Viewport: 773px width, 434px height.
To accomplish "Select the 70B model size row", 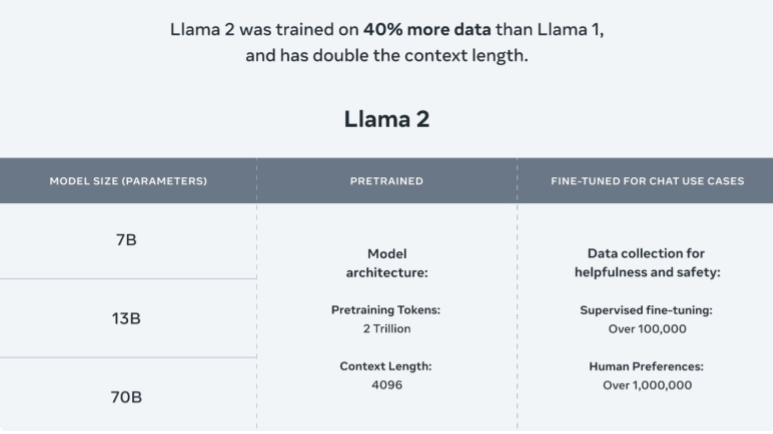I will [127, 397].
